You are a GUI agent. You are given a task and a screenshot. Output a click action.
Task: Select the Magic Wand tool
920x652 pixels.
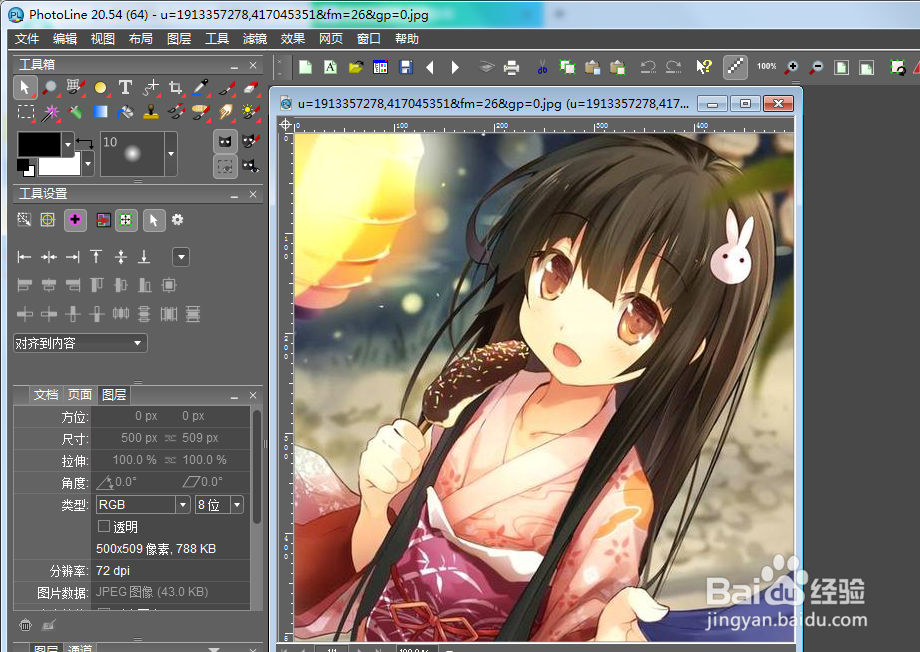click(x=50, y=112)
